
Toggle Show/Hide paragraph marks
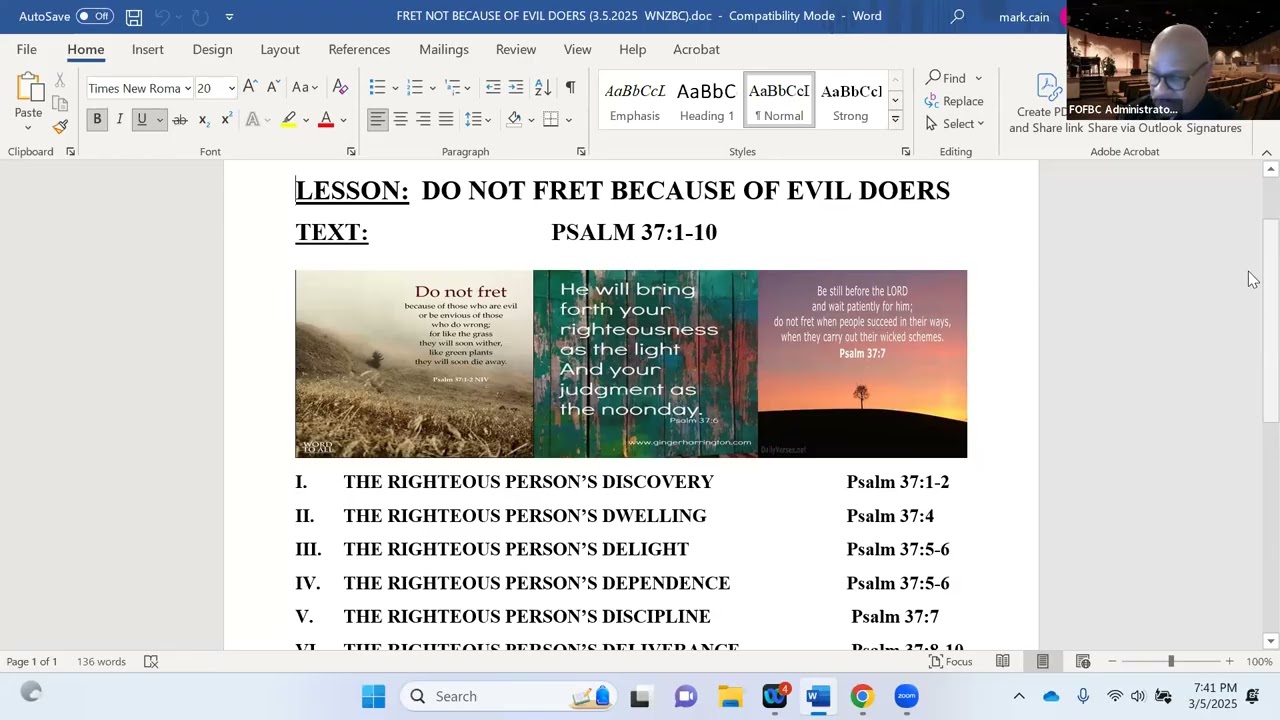pyautogui.click(x=570, y=88)
